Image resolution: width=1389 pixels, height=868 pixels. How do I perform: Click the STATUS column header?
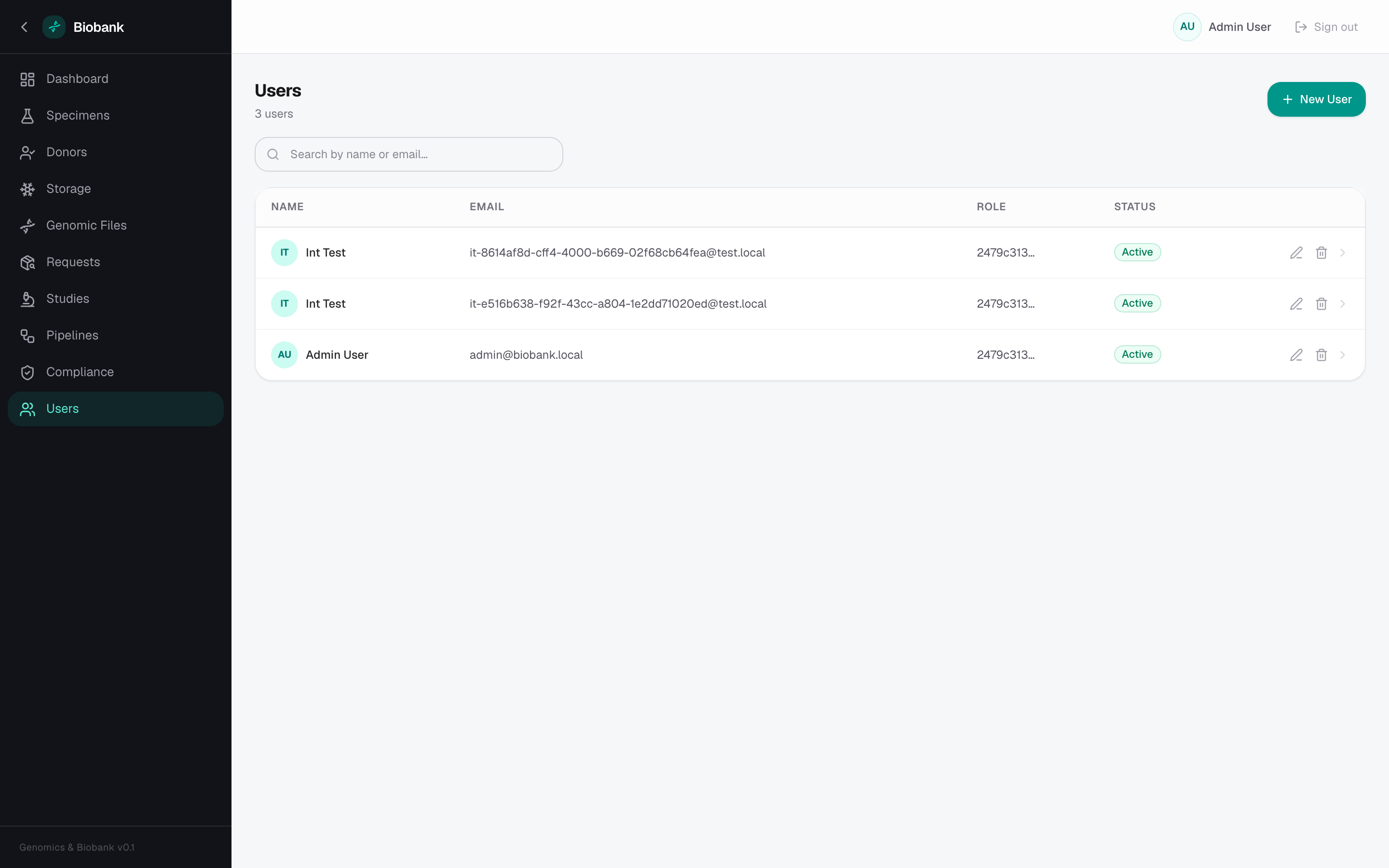click(x=1135, y=207)
